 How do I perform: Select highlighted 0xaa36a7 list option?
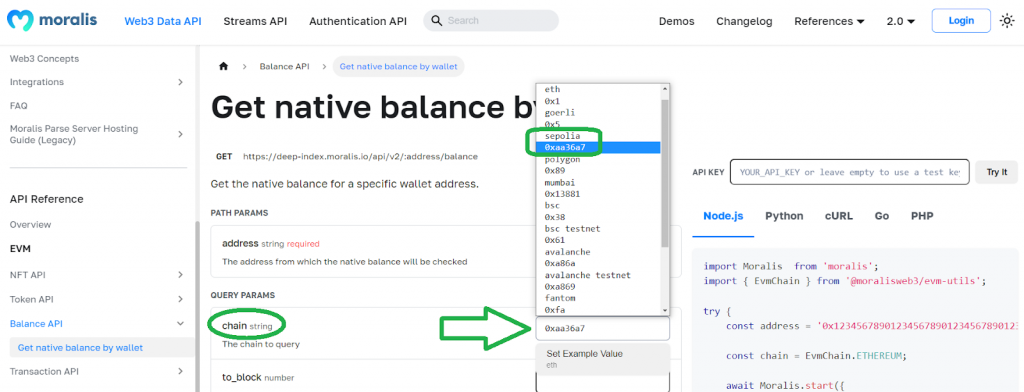click(x=598, y=148)
